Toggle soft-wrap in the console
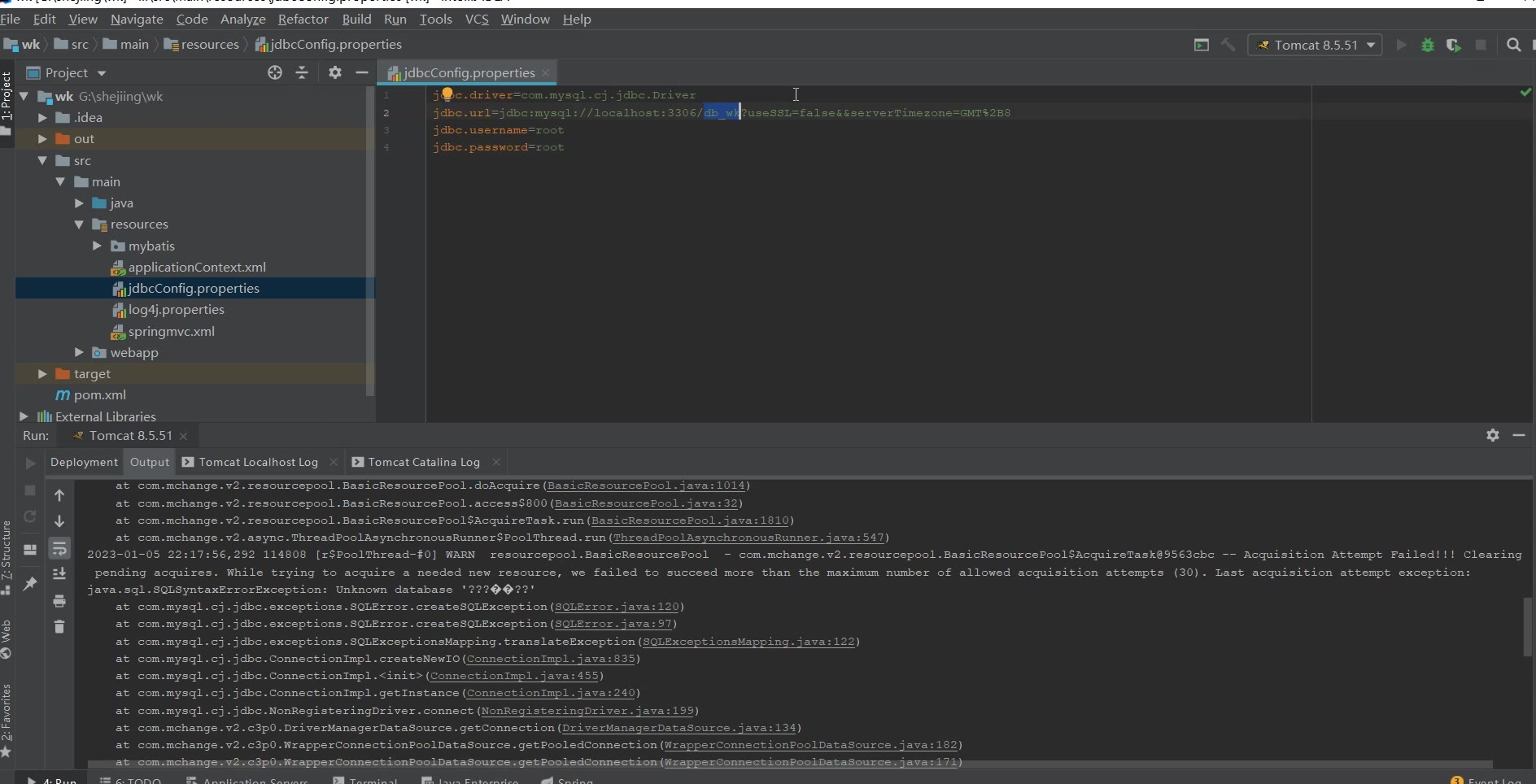This screenshot has height=784, width=1536. tap(59, 549)
